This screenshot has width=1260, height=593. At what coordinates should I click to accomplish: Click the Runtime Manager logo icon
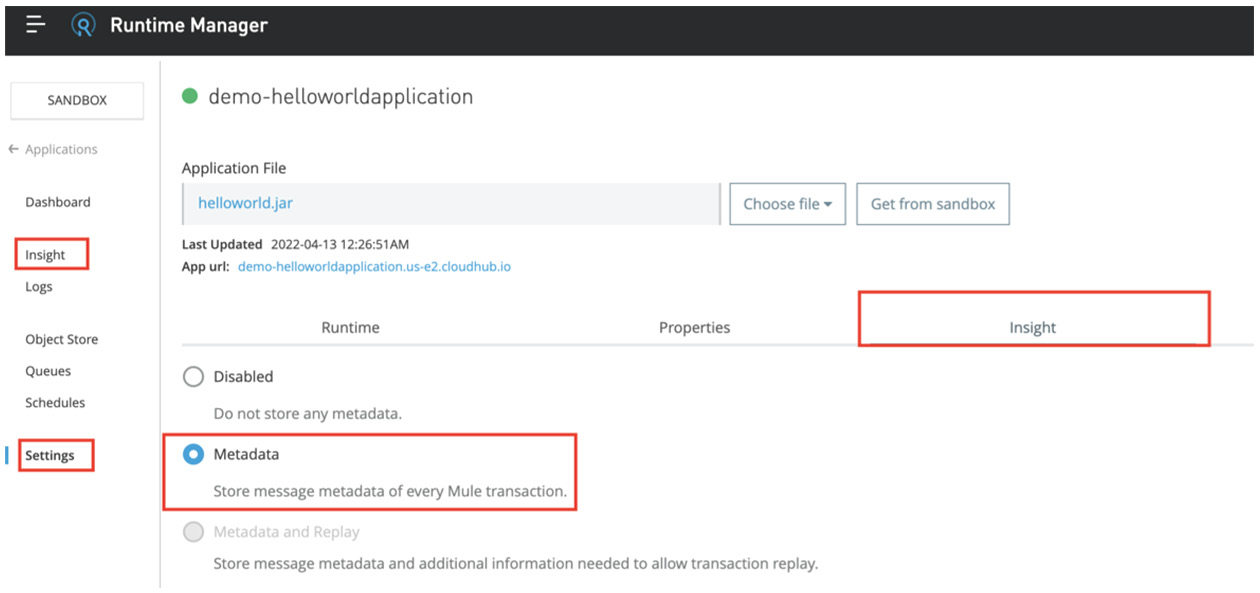click(84, 25)
